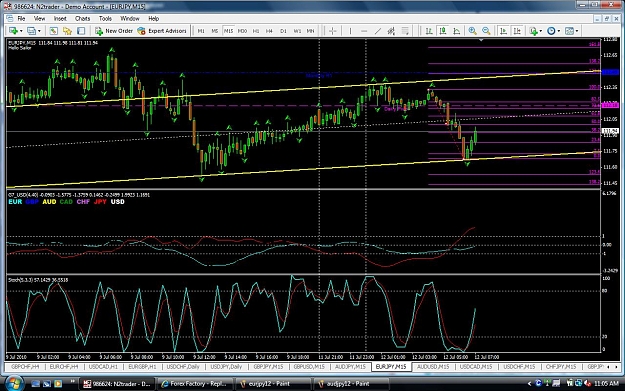Toggle the Terminal window icon
The height and width of the screenshot is (391, 625).
pos(81,31)
